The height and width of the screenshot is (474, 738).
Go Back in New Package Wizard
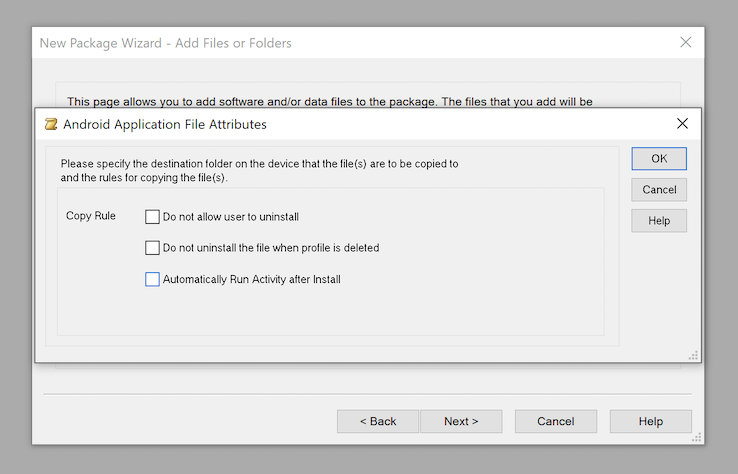(377, 421)
